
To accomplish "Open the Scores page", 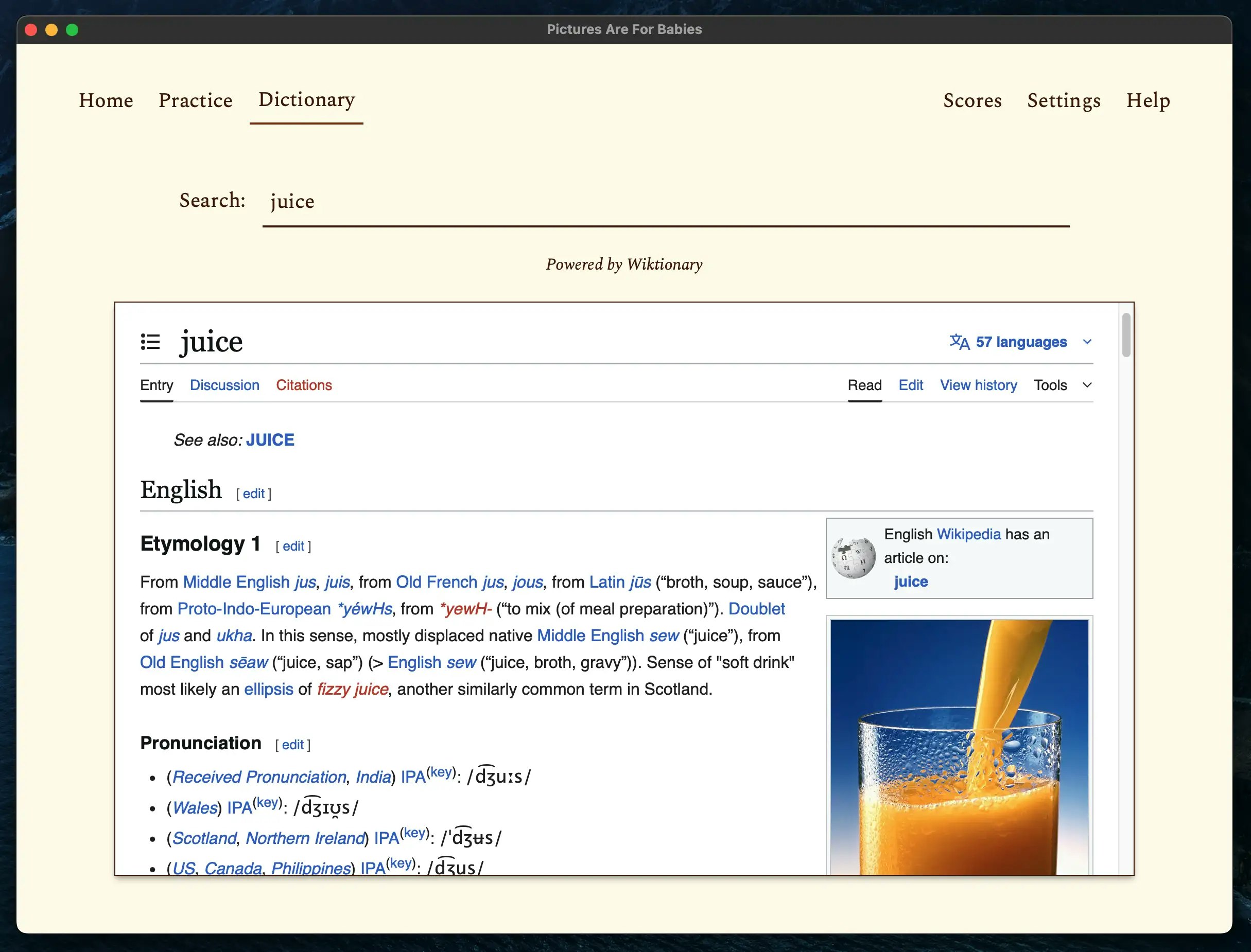I will 972,100.
